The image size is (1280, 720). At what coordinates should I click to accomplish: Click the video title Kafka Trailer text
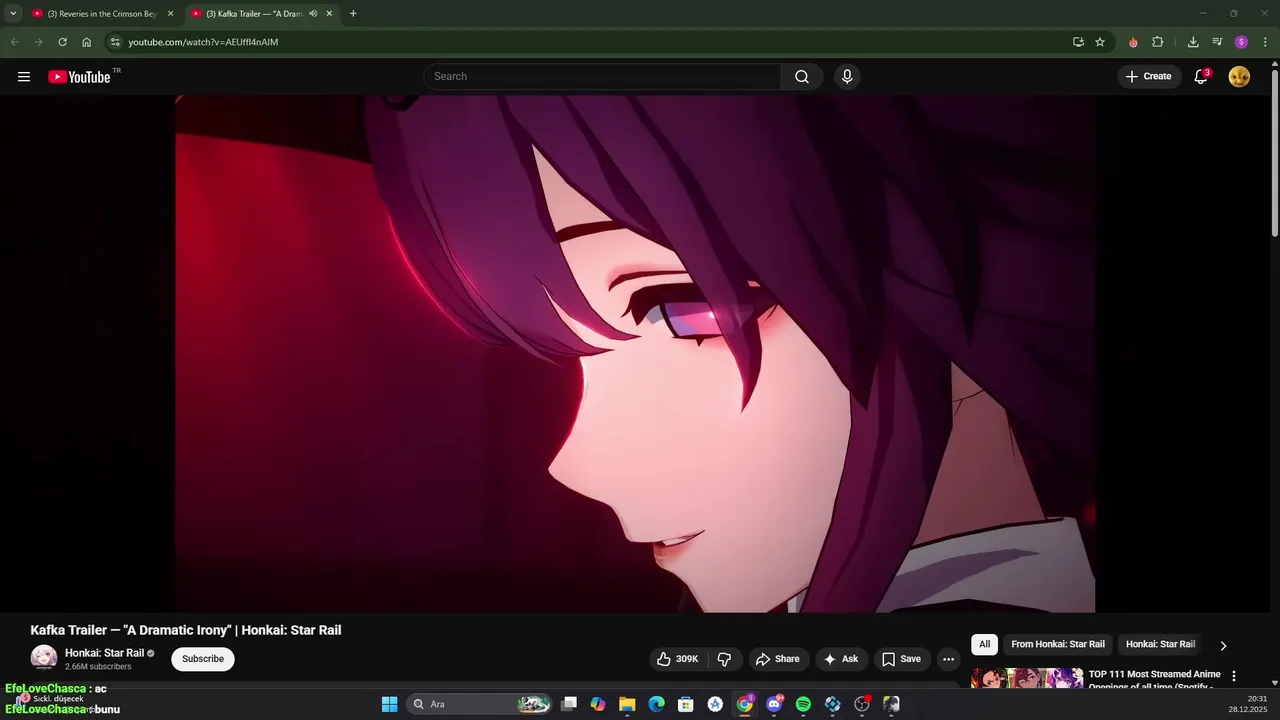186,630
